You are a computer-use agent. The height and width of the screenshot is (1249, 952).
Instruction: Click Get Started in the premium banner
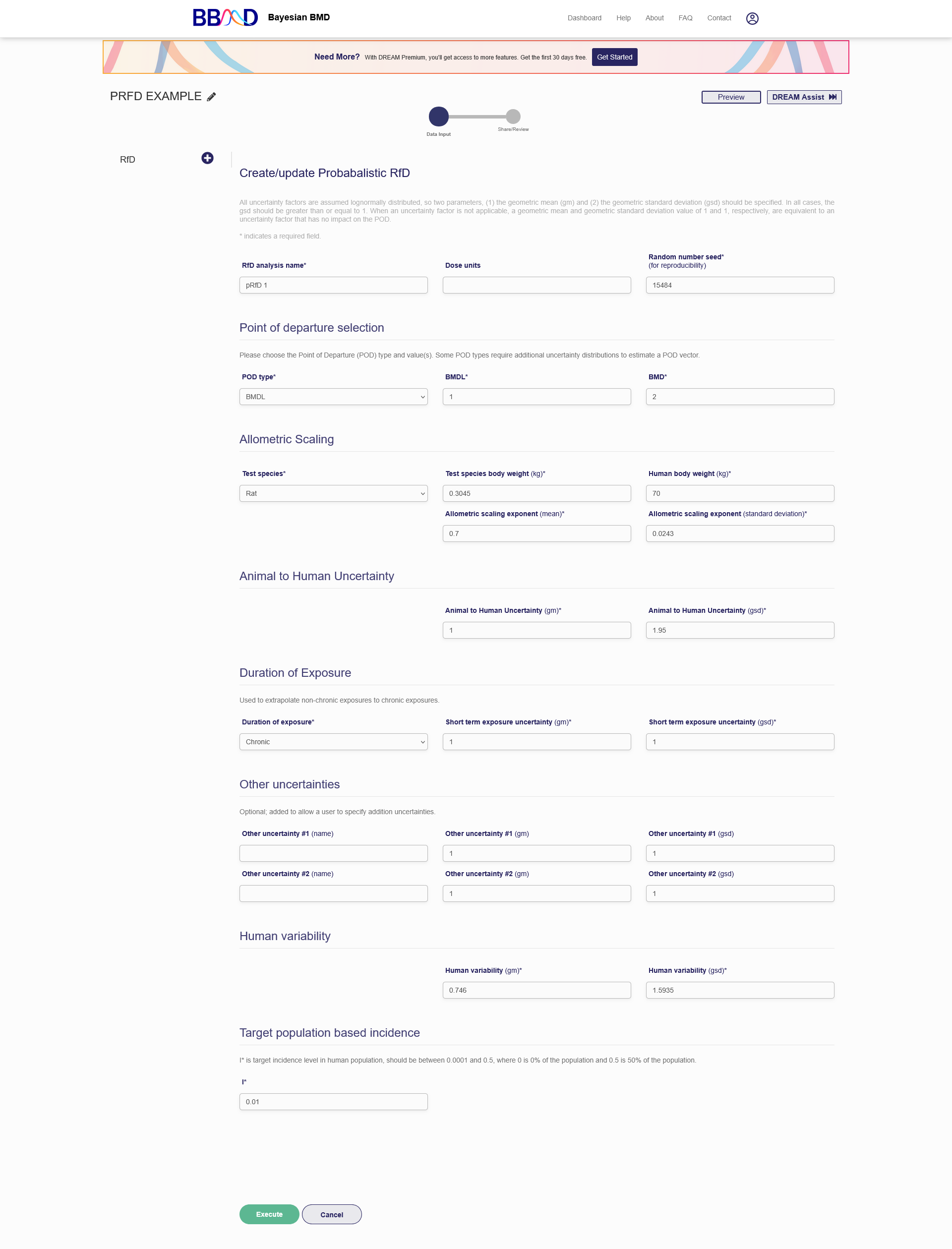614,57
